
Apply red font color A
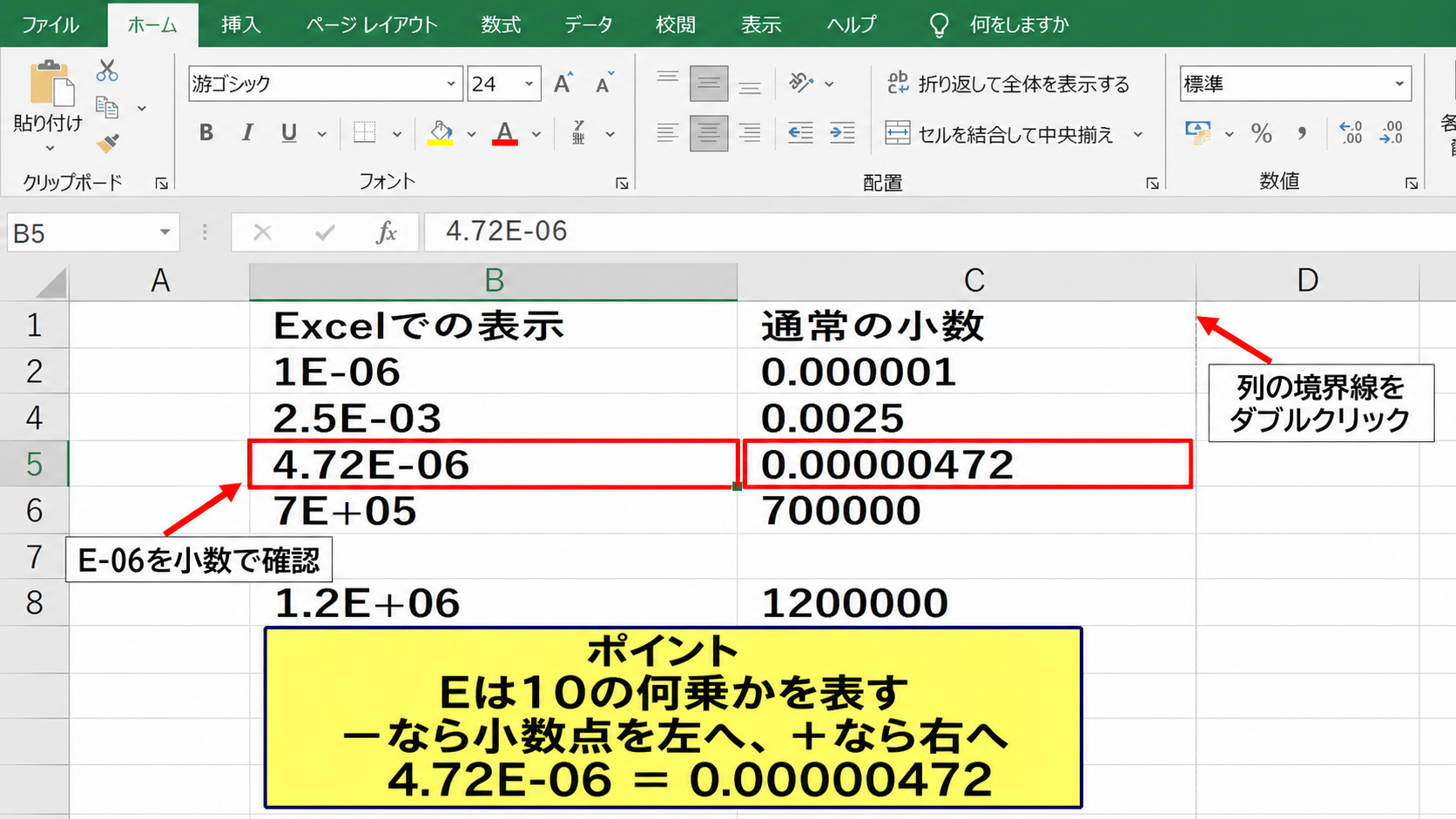(x=505, y=133)
